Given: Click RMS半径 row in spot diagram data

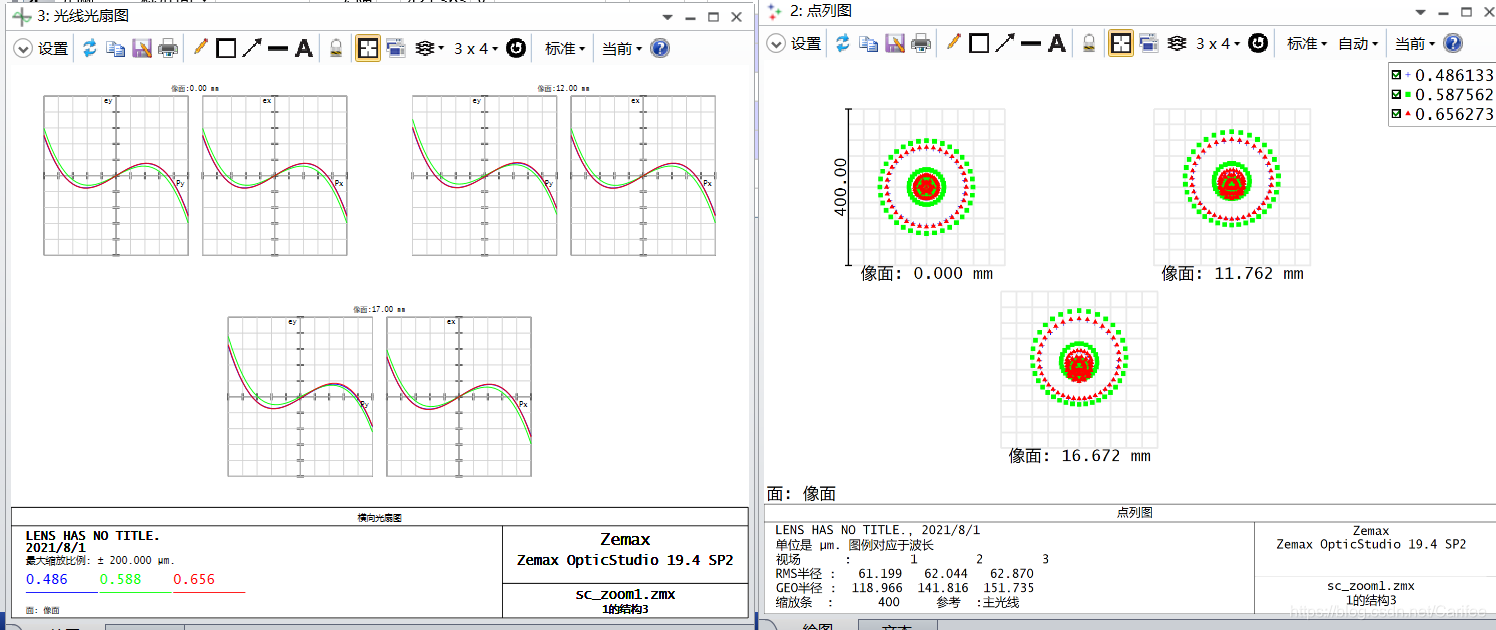Looking at the screenshot, I should point(906,574).
